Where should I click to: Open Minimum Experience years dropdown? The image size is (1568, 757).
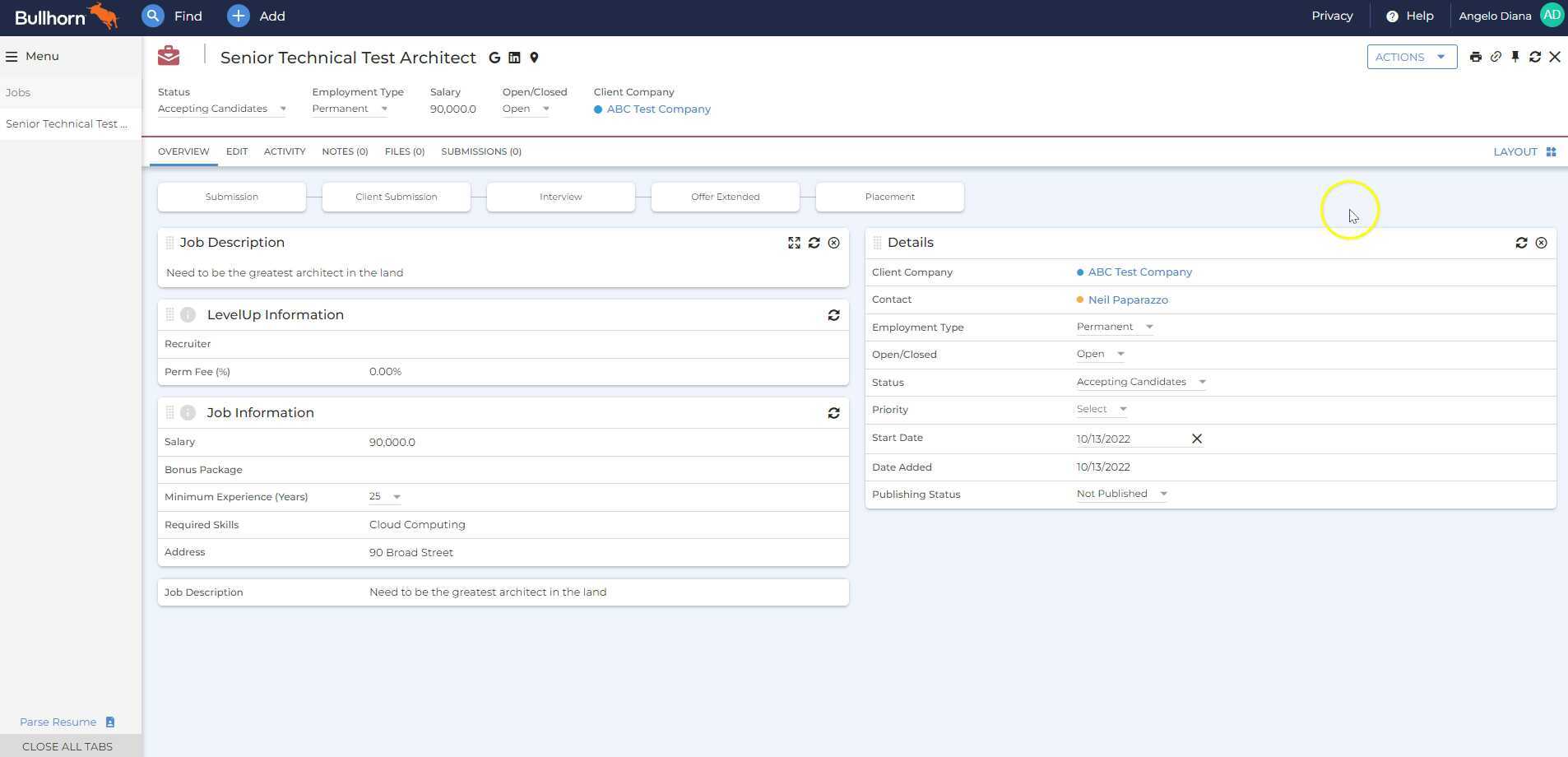click(384, 497)
